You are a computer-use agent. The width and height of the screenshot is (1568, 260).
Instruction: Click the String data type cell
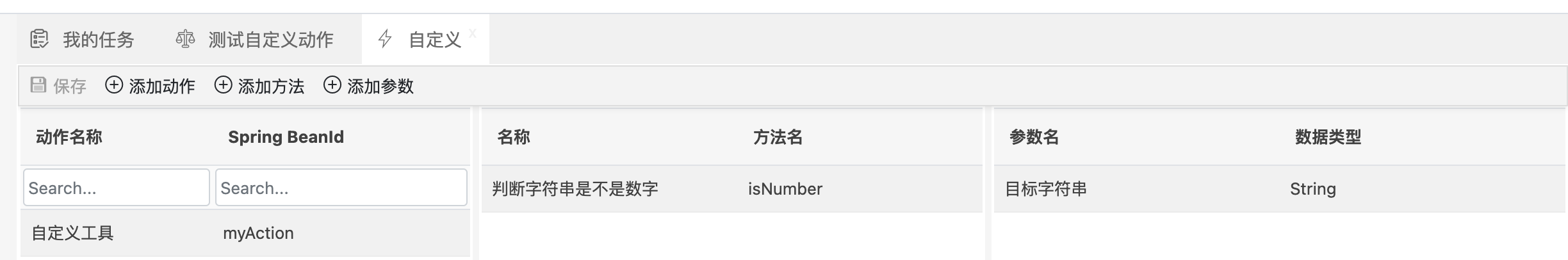[1312, 189]
